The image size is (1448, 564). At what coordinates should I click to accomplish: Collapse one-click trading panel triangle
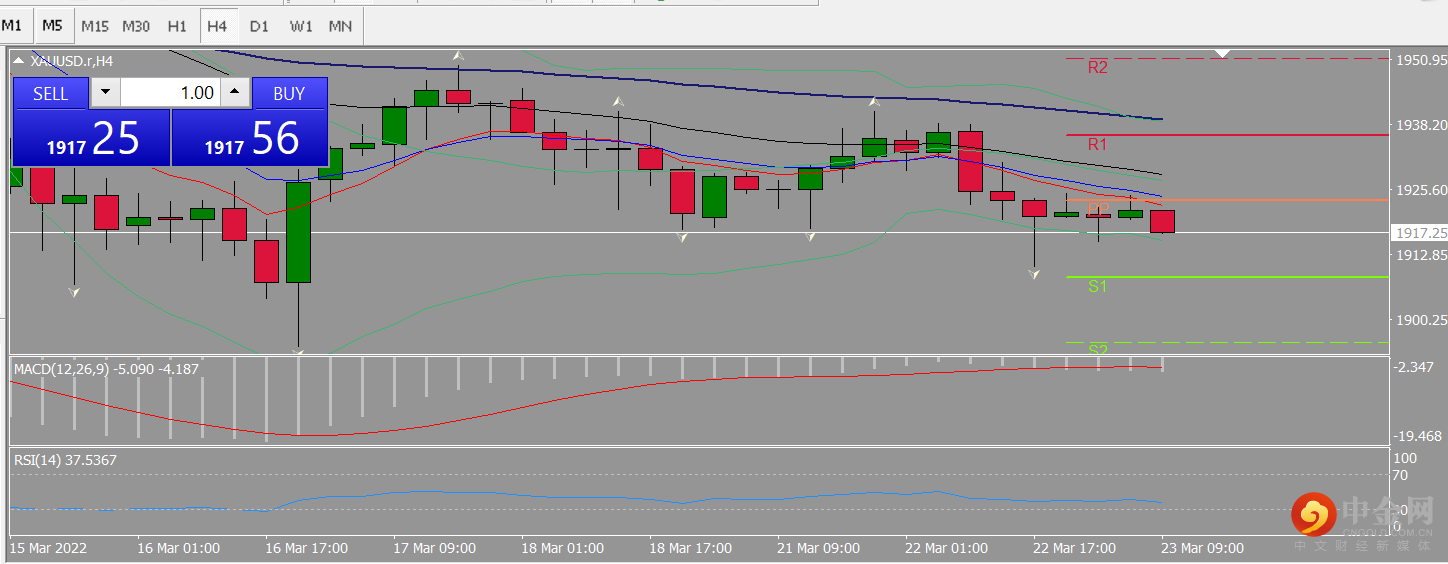[19, 61]
